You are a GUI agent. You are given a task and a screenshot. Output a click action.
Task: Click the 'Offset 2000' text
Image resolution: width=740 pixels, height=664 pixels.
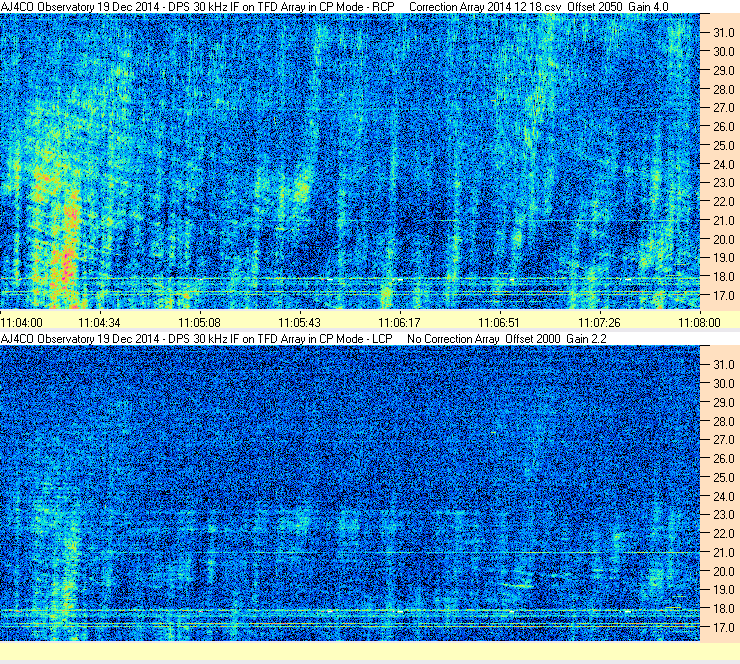tap(533, 339)
